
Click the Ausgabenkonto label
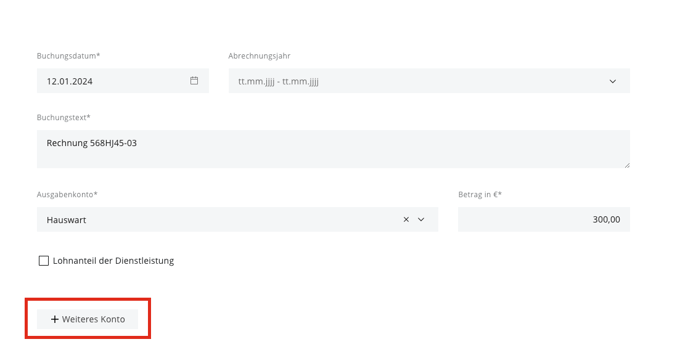67,194
